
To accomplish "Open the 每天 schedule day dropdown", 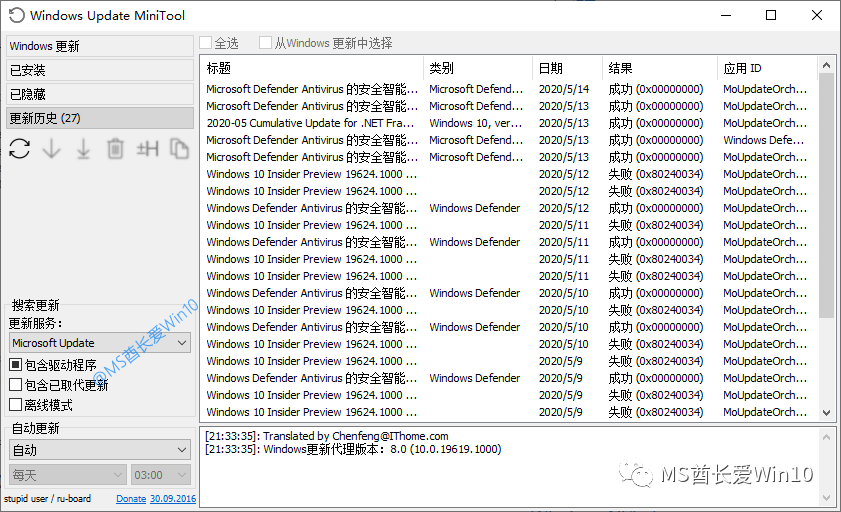I will [68, 475].
